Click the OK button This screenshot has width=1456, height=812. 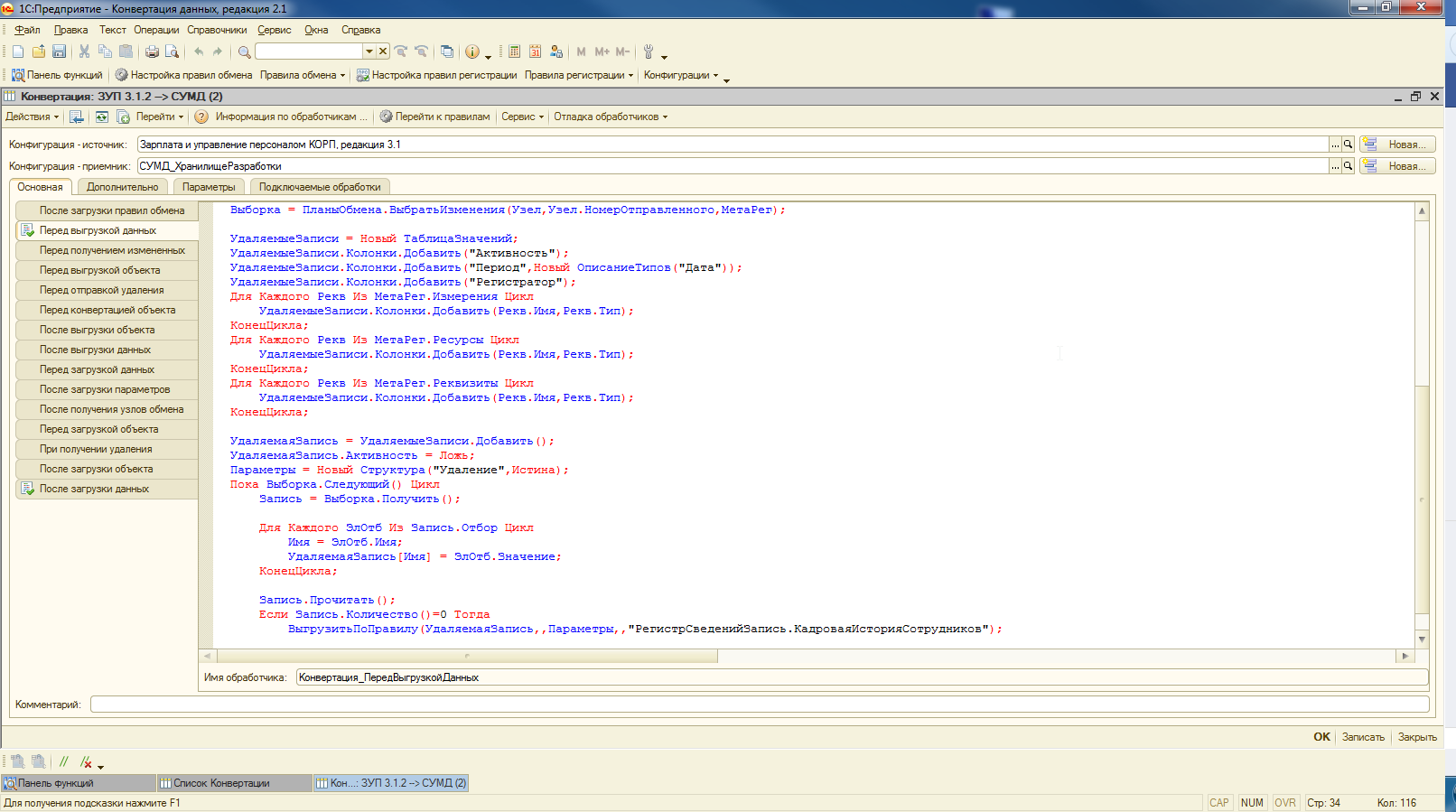click(x=1321, y=737)
